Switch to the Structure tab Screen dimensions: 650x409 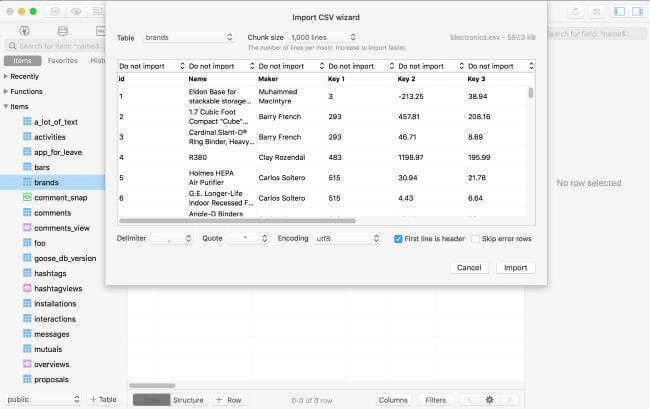(x=188, y=400)
